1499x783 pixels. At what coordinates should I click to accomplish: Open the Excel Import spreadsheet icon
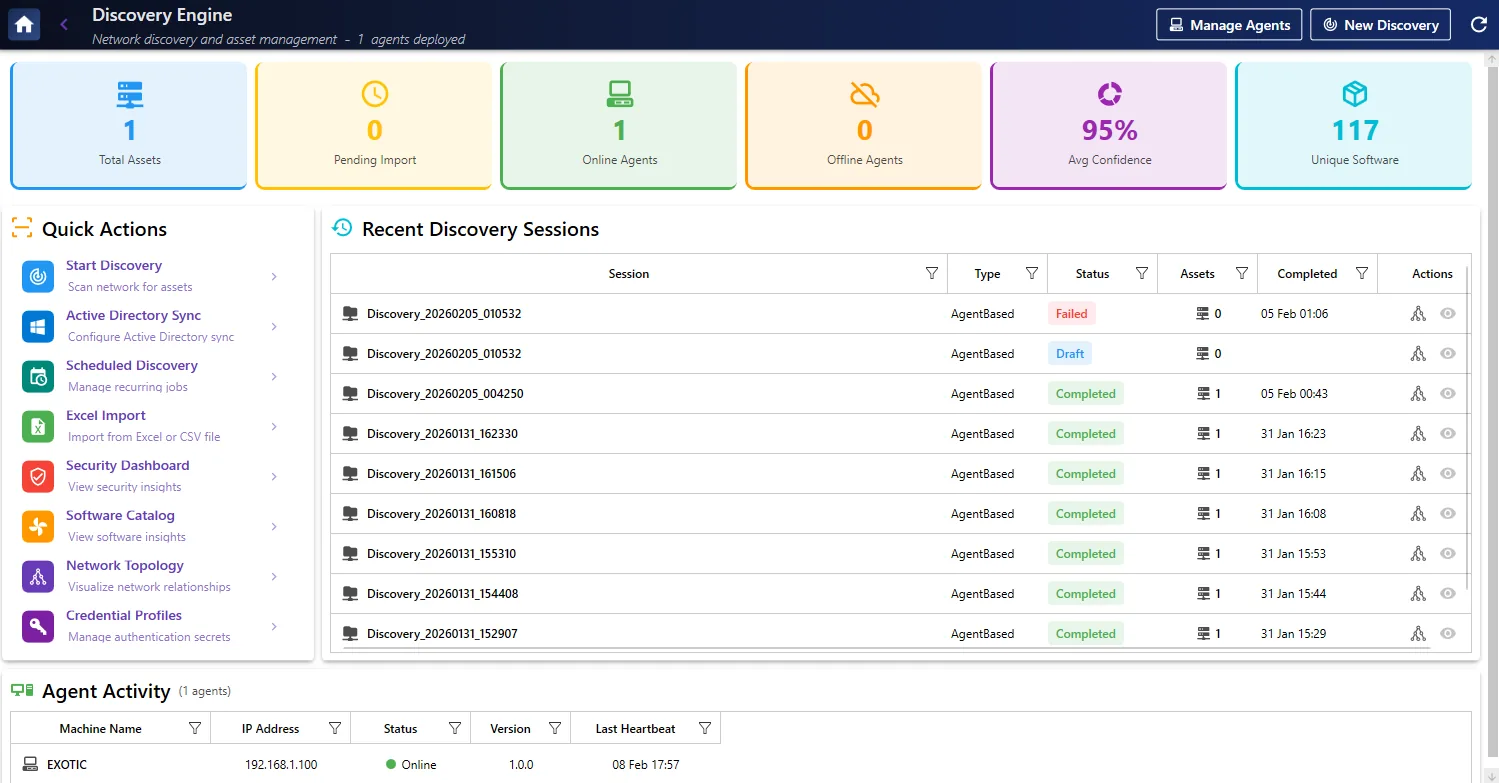[38, 427]
